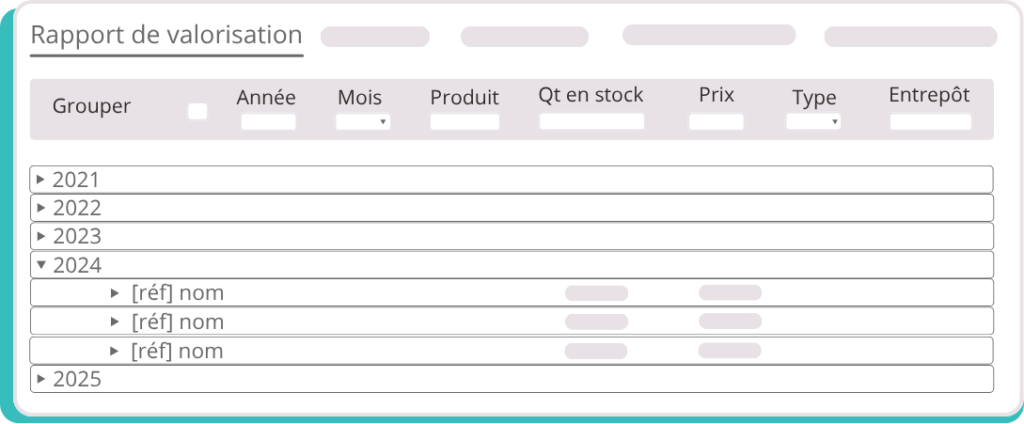Click the Entrepôt filter field
The image size is (1024, 424).
pyautogui.click(x=930, y=122)
